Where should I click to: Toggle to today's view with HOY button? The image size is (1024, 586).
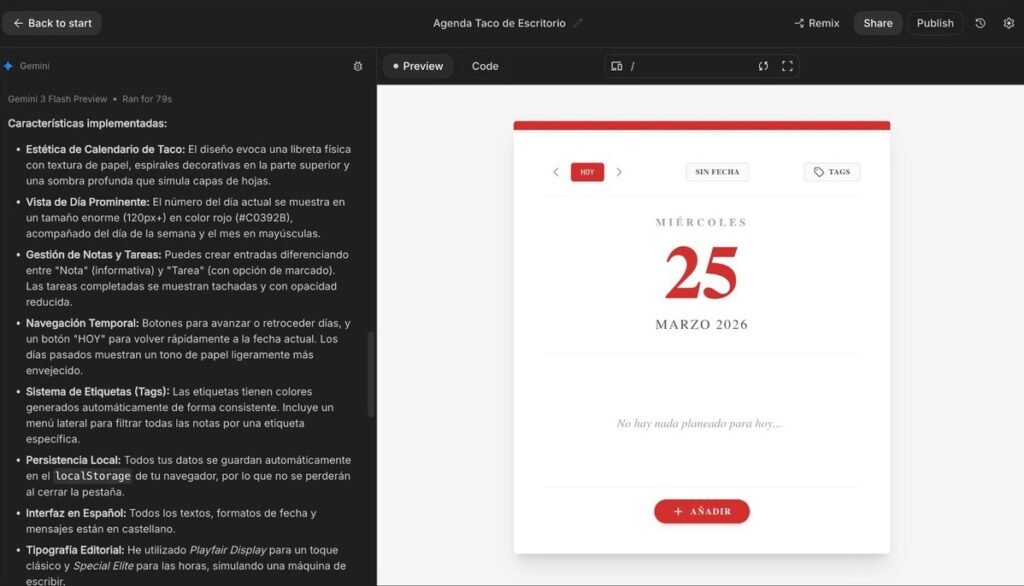[x=588, y=171]
